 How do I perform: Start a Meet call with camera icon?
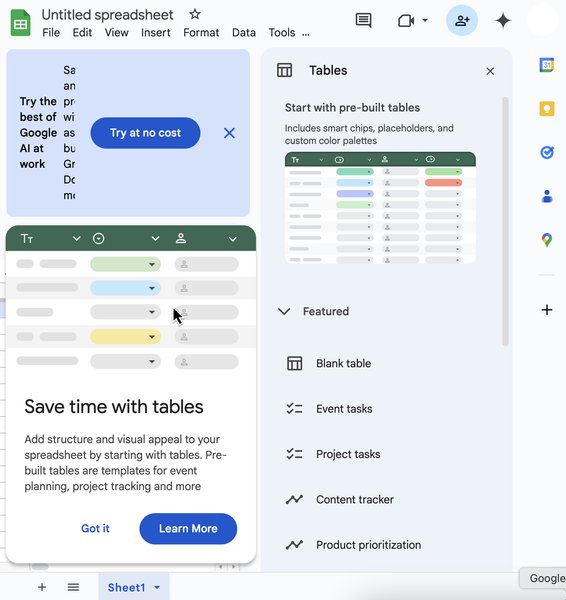pyautogui.click(x=406, y=20)
